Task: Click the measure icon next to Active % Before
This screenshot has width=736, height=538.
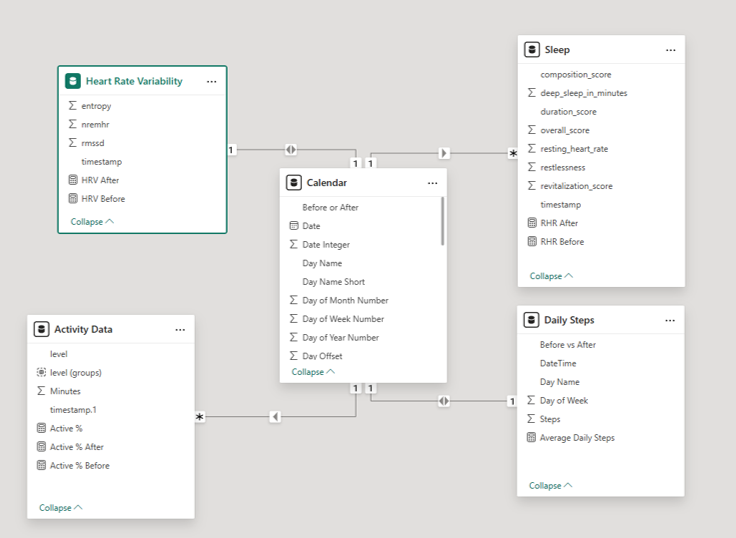Action: click(41, 465)
